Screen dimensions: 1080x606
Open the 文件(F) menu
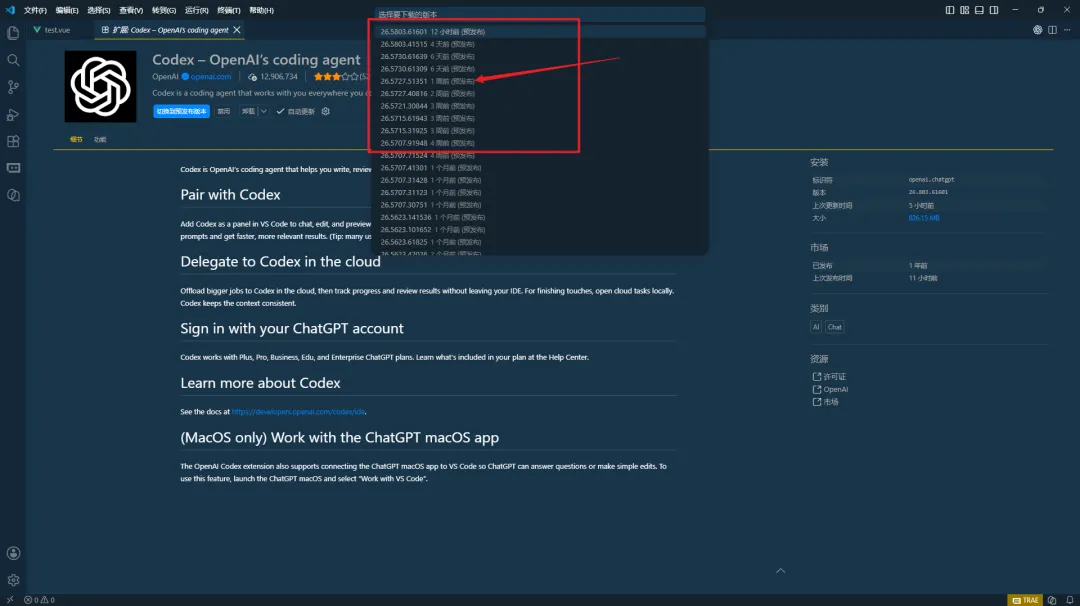(x=35, y=10)
